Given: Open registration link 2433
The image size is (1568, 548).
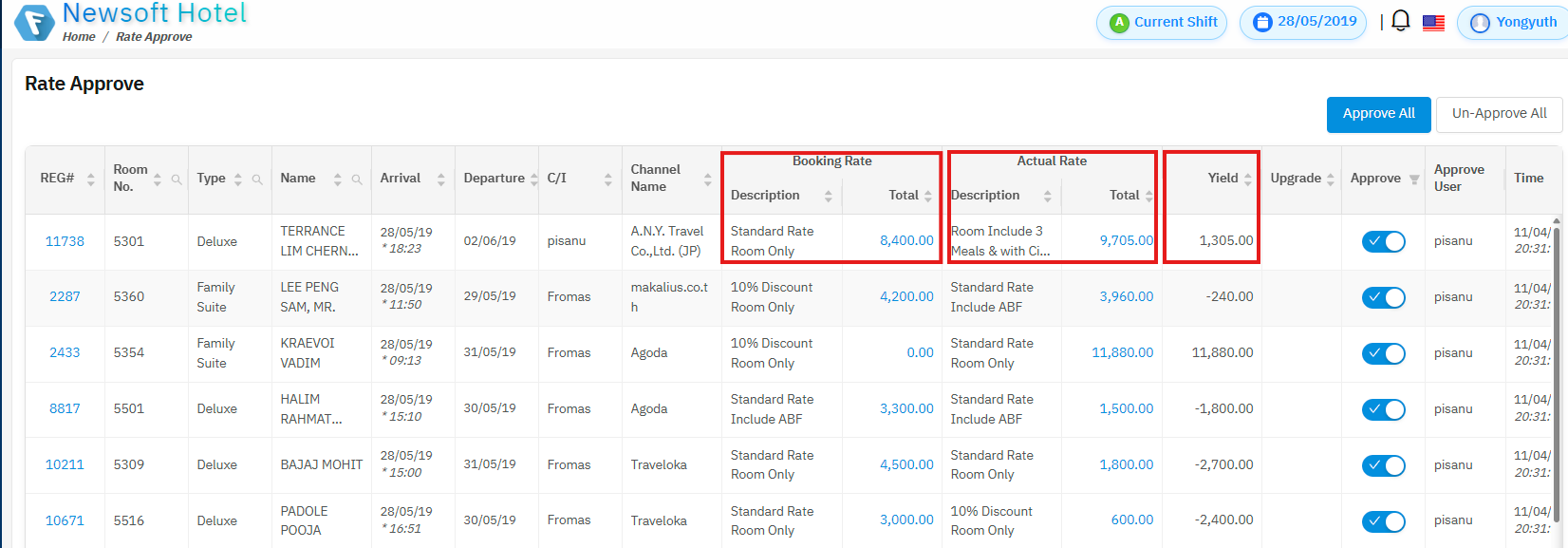Looking at the screenshot, I should pyautogui.click(x=65, y=352).
